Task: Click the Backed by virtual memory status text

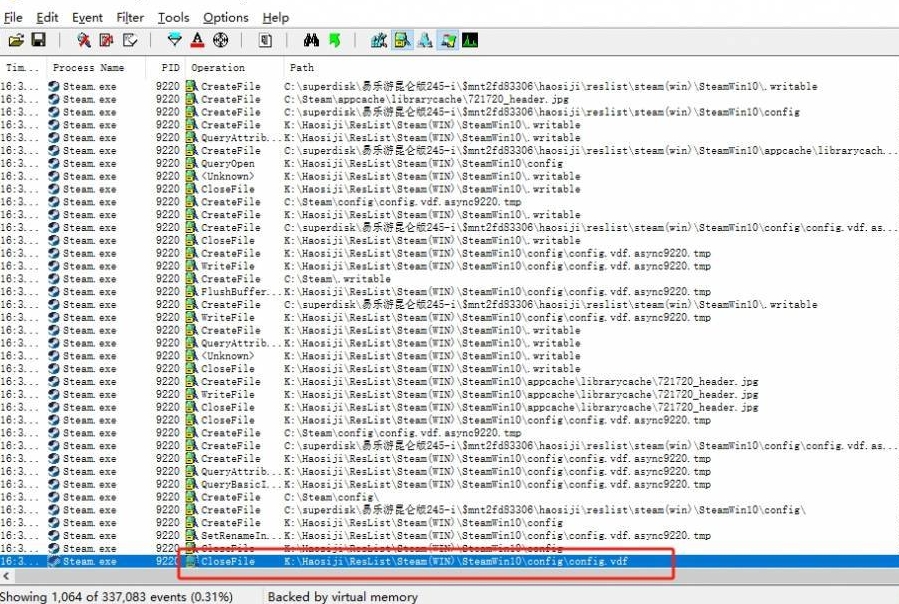Action: pyautogui.click(x=343, y=597)
